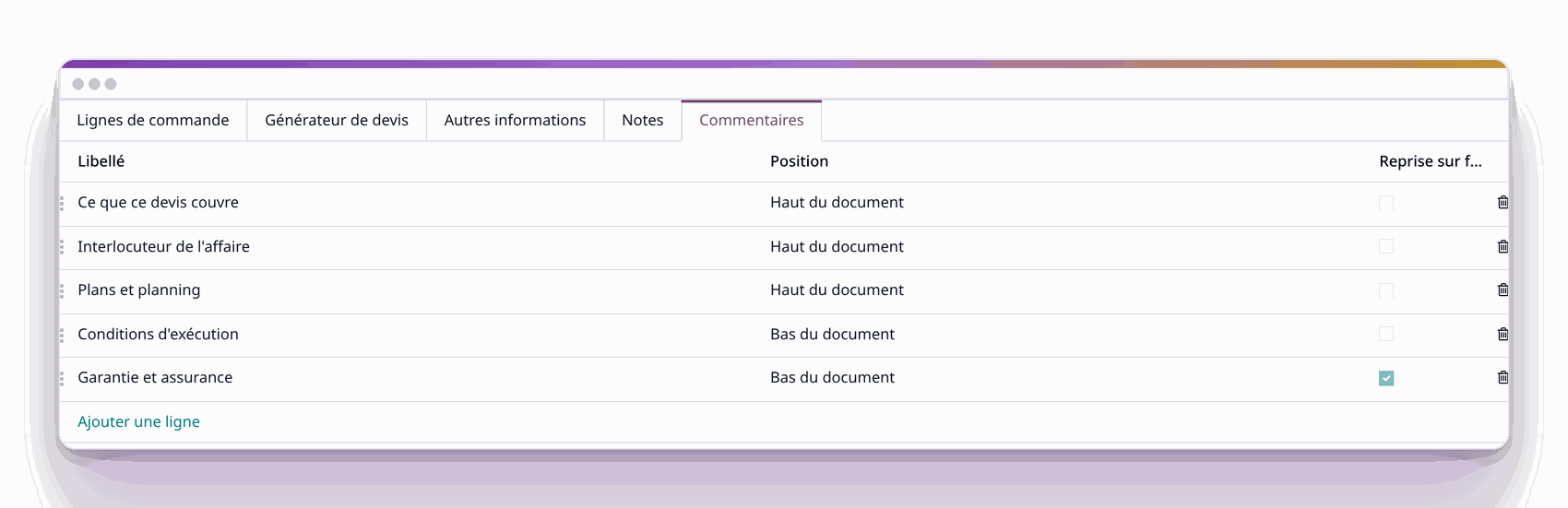Edit position of 'Interlocuteur de l'affaire' row
Screen dimensions: 1568x508
pos(837,247)
